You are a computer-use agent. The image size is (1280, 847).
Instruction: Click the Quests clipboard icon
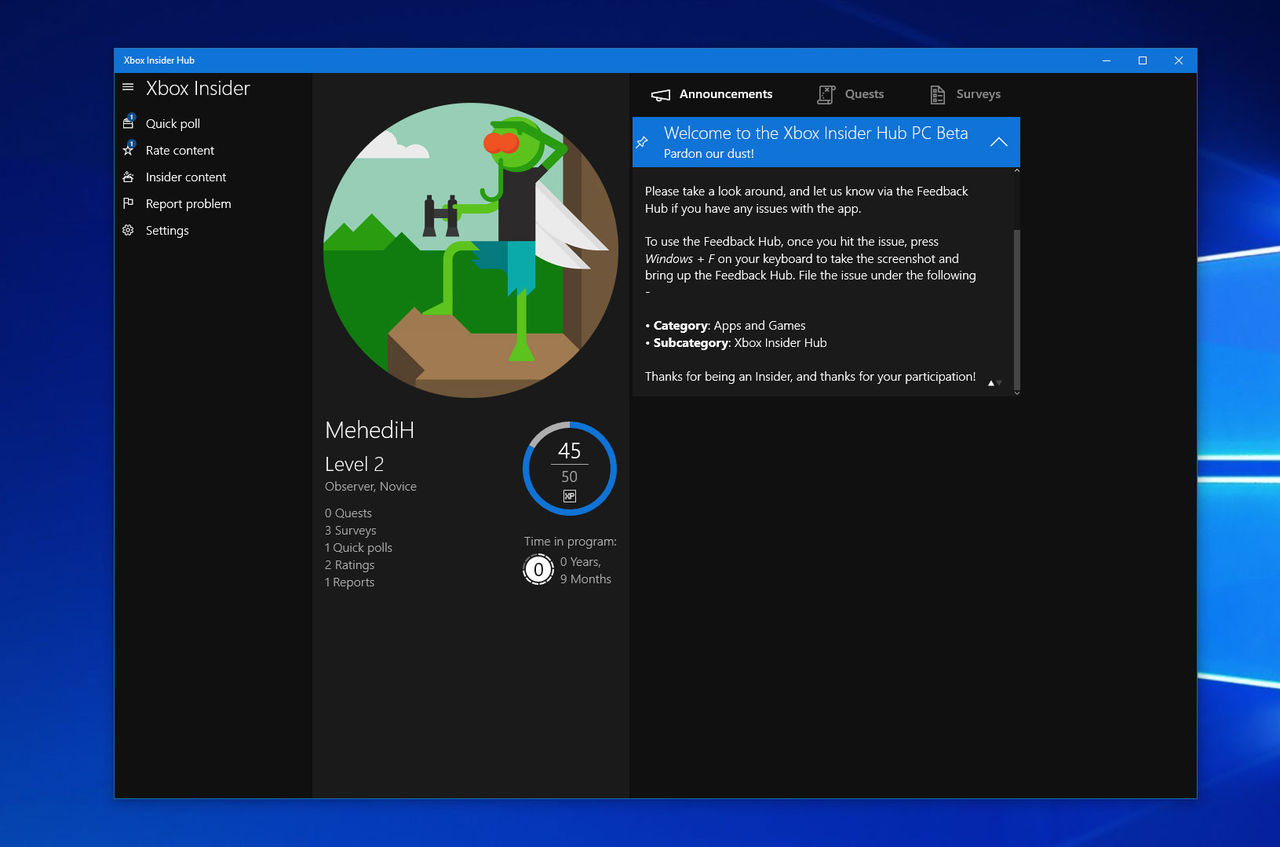tap(826, 94)
